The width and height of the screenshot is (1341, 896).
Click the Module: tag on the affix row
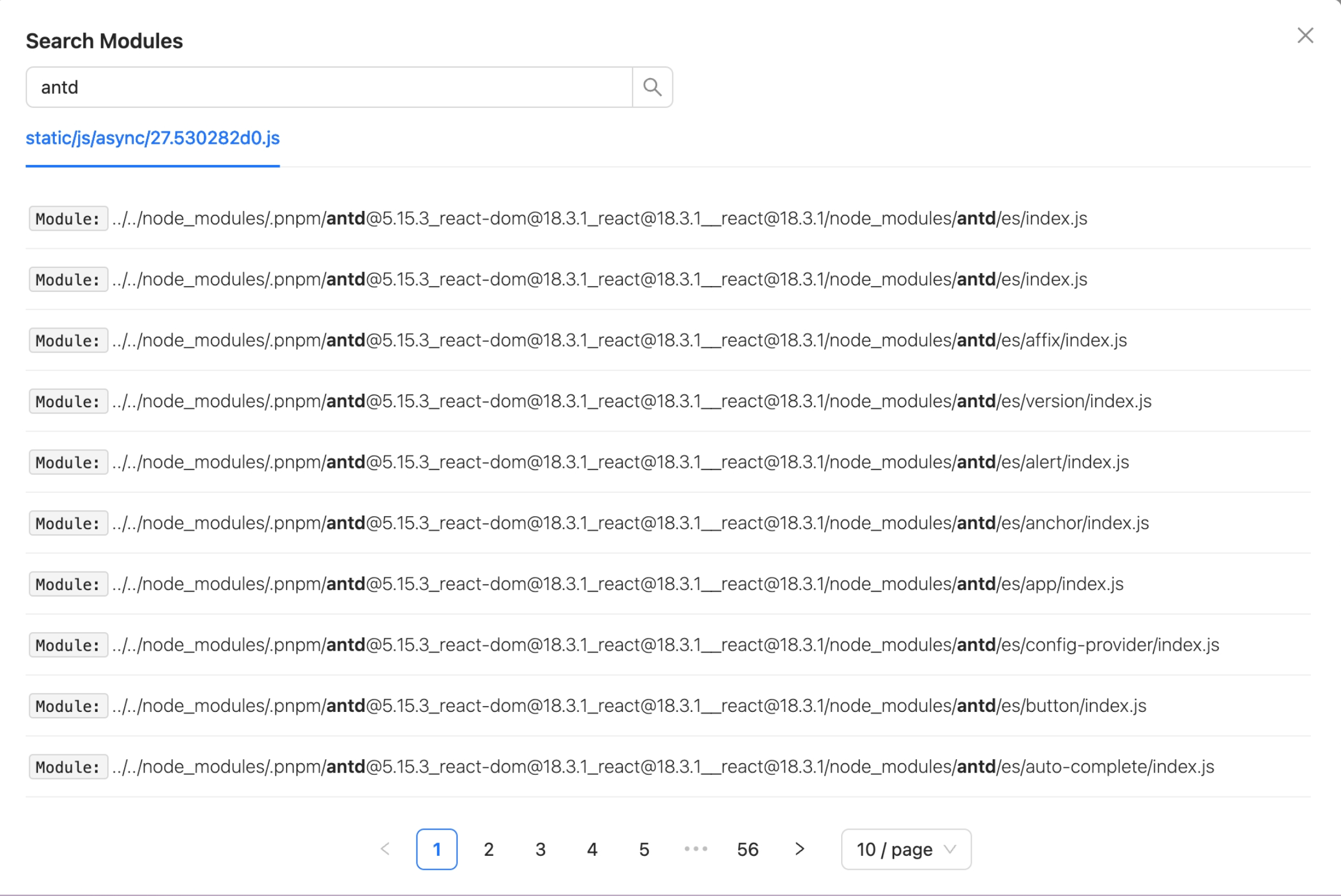click(x=68, y=340)
